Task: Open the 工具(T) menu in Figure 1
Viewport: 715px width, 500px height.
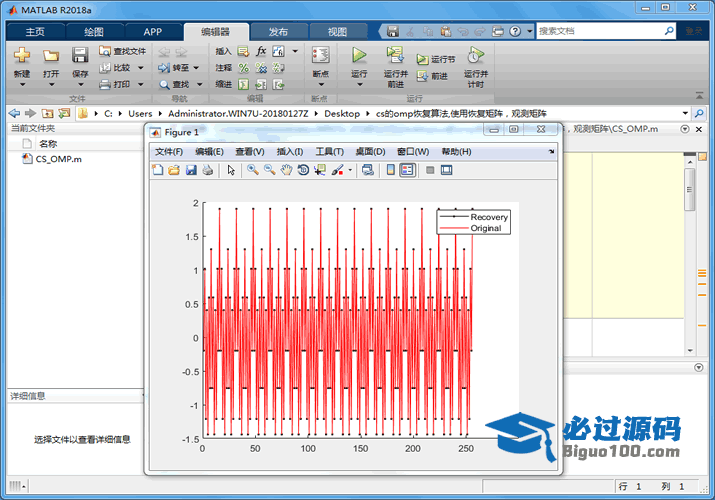Action: (x=329, y=151)
